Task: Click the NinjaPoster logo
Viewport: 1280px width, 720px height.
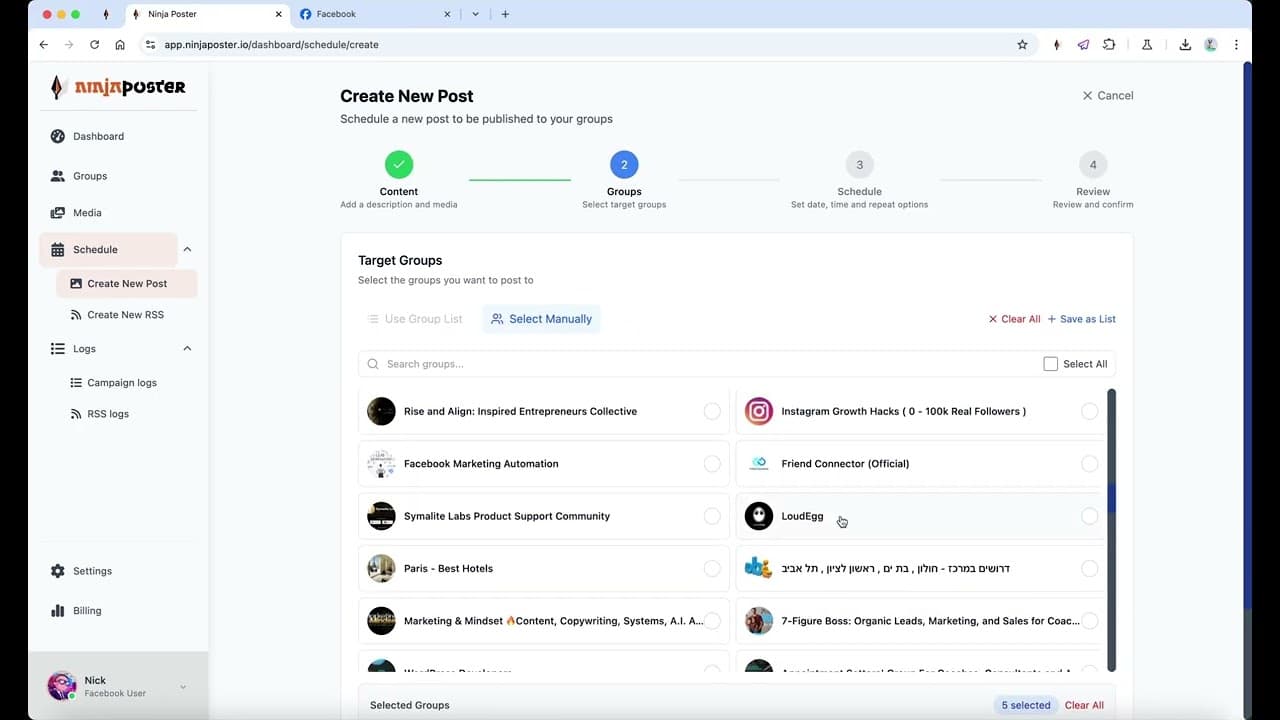Action: click(x=118, y=87)
